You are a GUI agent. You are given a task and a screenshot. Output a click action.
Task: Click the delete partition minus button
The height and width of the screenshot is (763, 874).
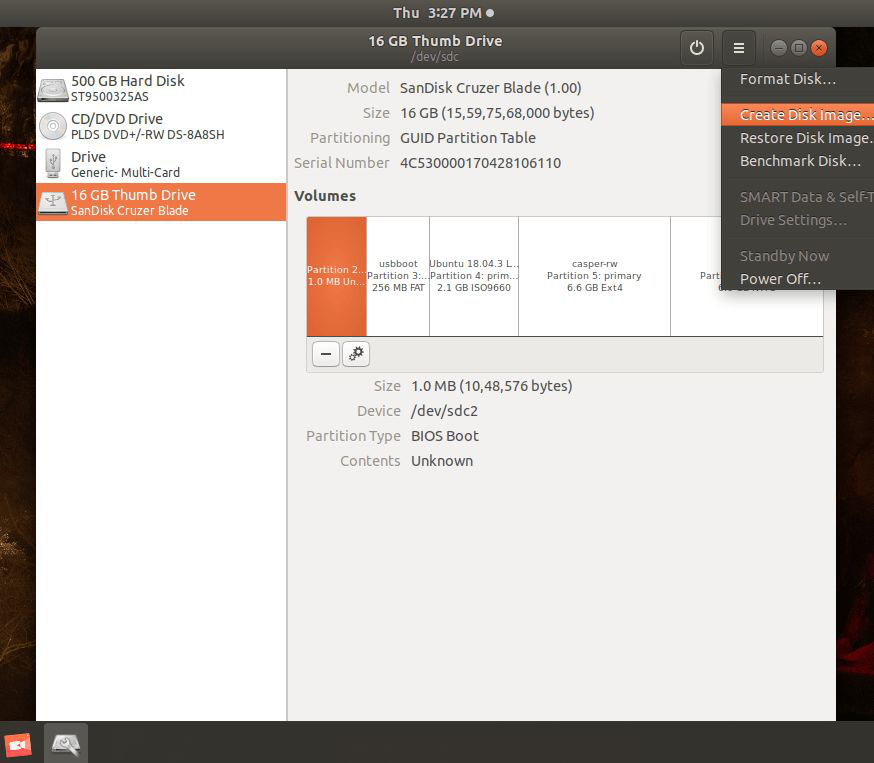point(326,354)
